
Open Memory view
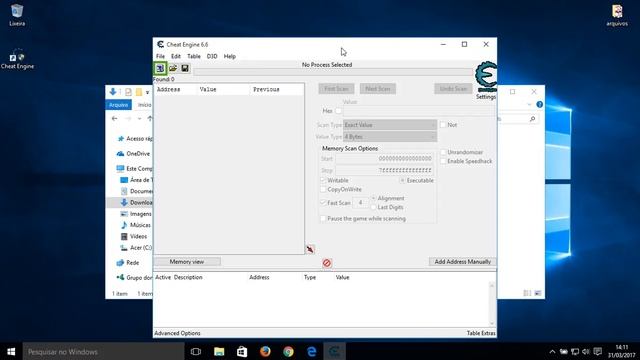[187, 262]
